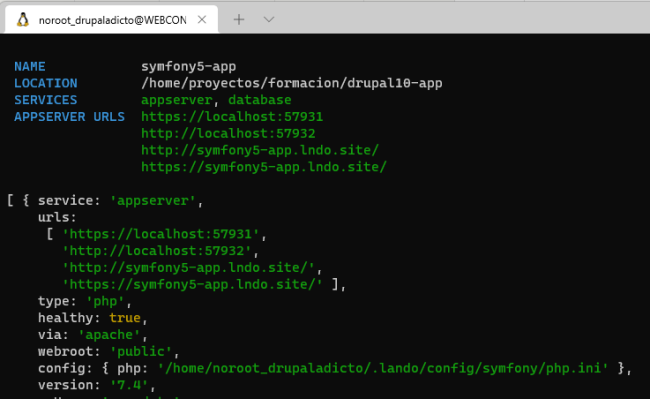Click the APPSERVER URLS label
The height and width of the screenshot is (399, 650).
69,117
